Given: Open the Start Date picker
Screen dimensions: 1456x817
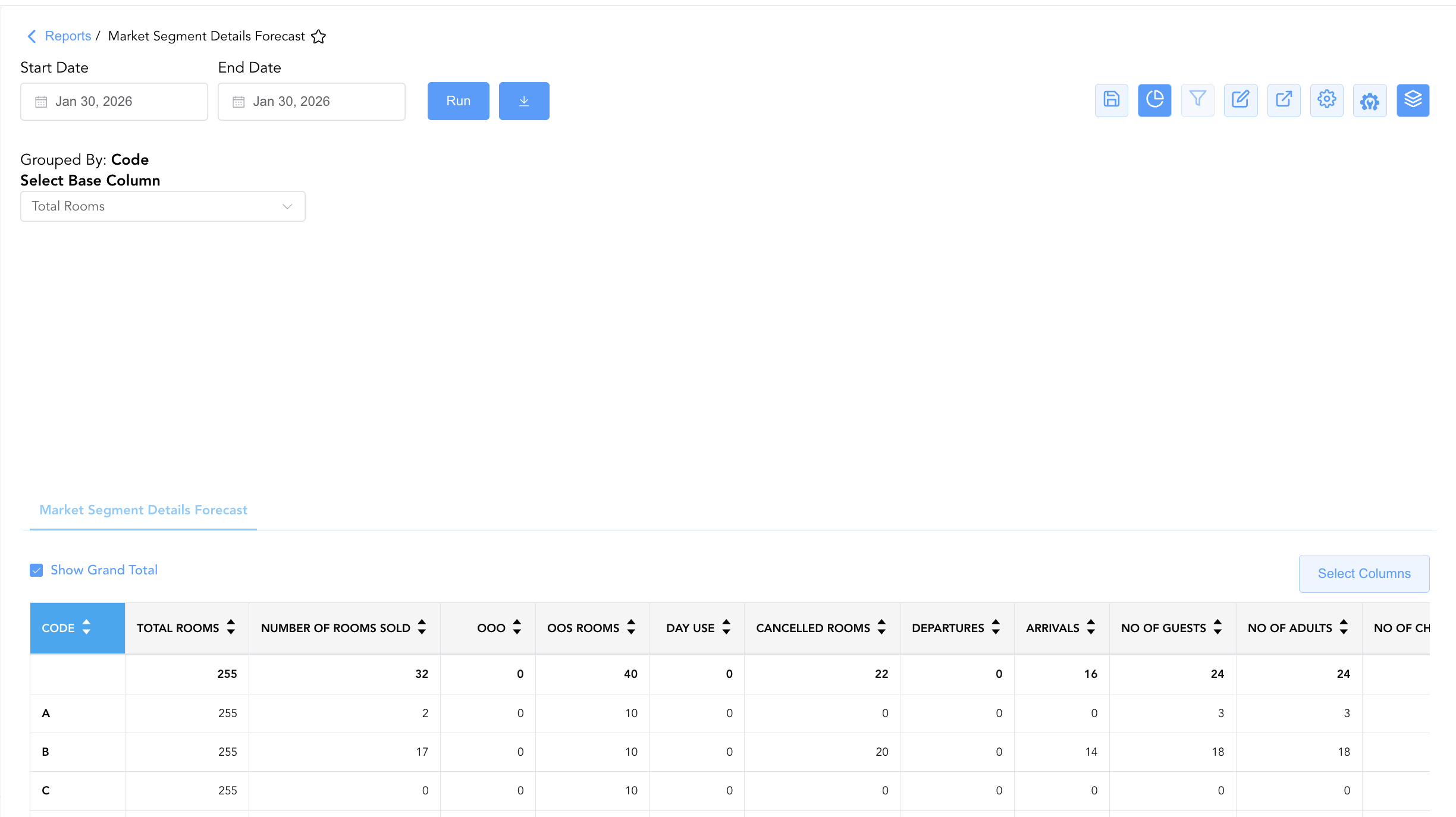Looking at the screenshot, I should point(114,102).
